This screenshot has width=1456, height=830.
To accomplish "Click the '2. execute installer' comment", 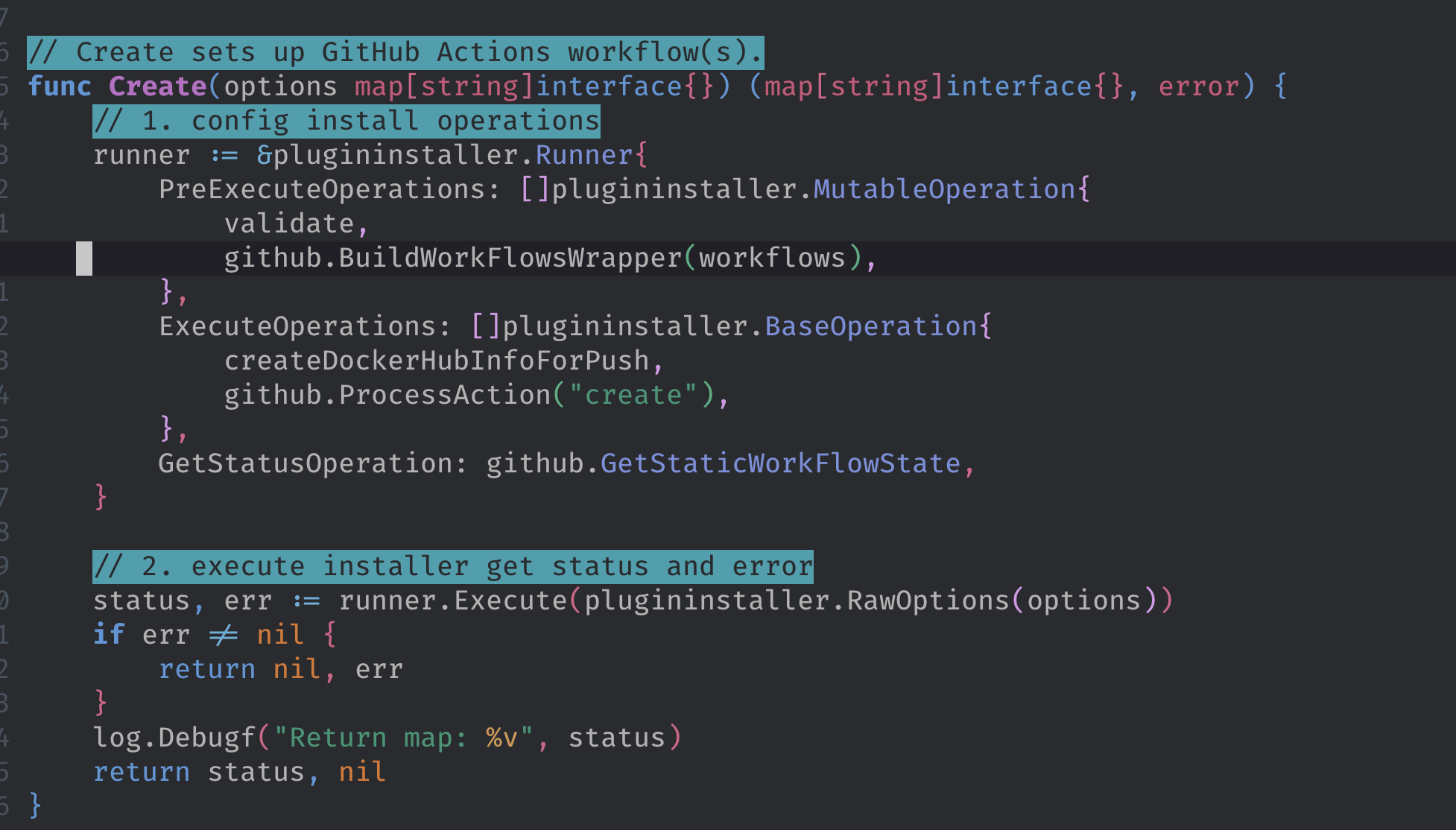I will pos(452,566).
